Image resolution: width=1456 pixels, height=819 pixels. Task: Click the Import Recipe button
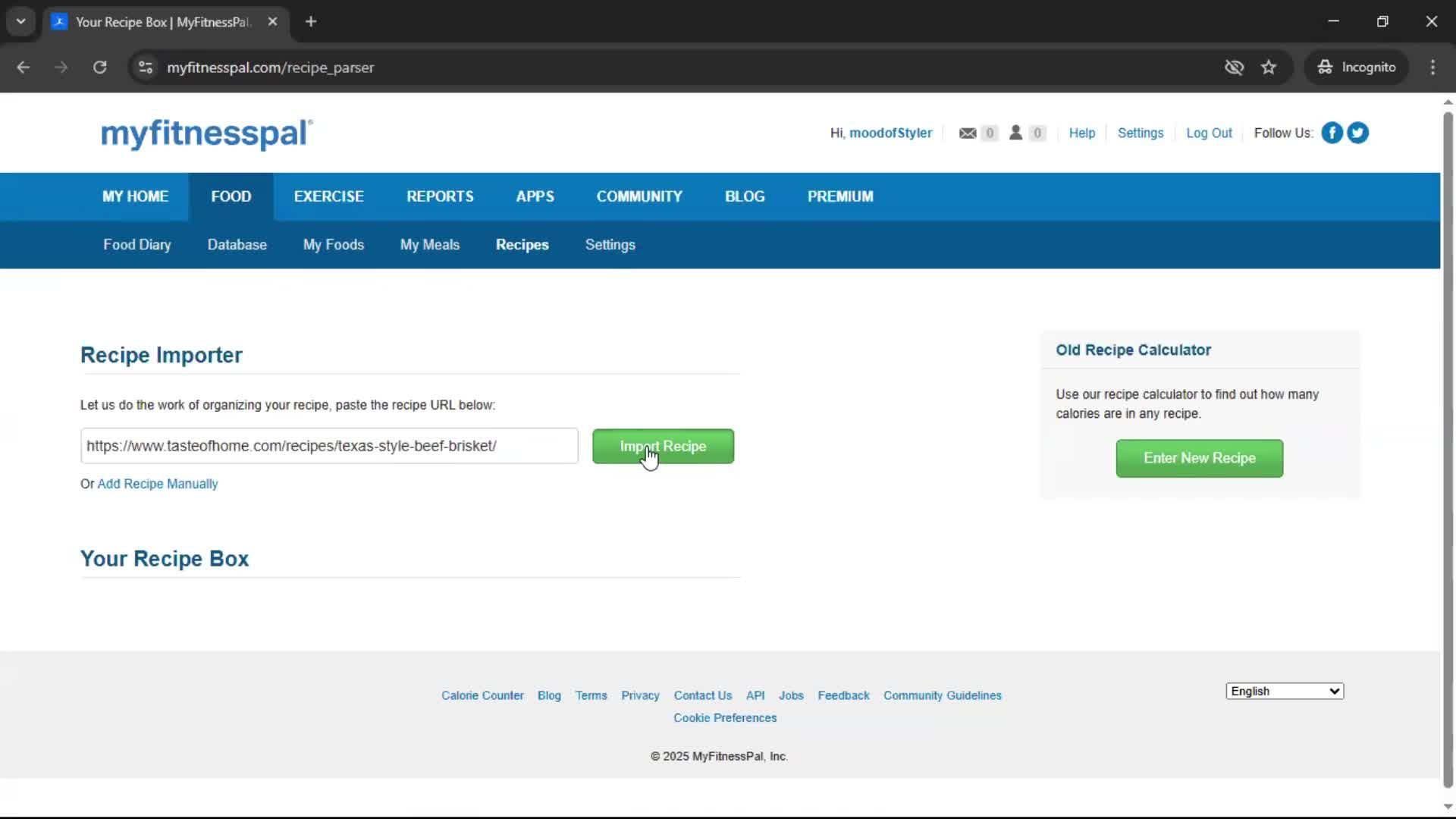663,446
